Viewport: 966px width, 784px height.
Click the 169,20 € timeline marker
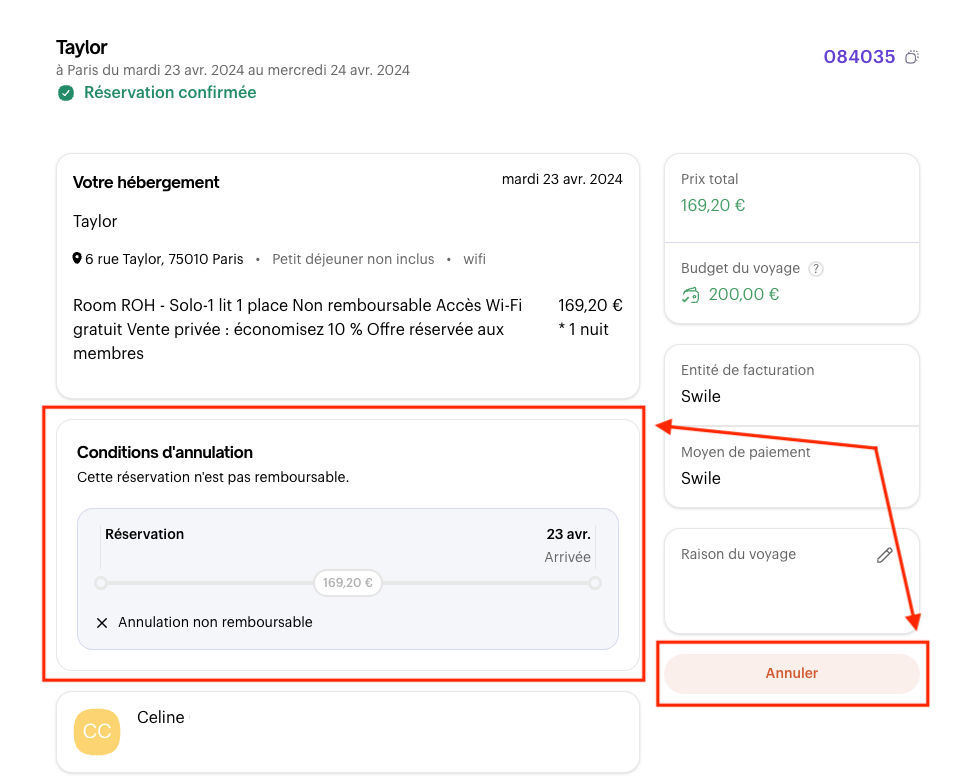(347, 583)
